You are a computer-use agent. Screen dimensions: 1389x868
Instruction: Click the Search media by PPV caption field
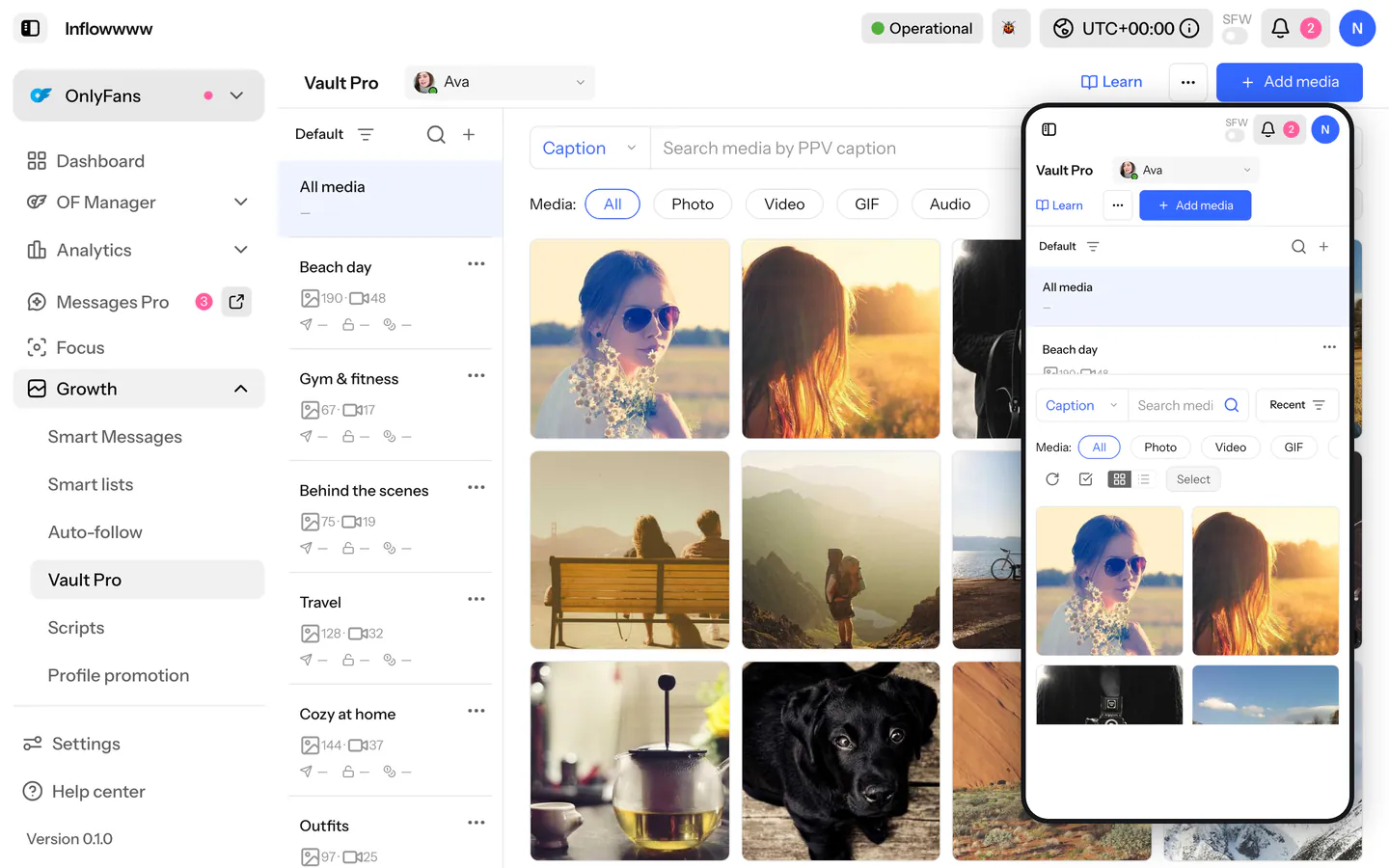click(x=835, y=149)
